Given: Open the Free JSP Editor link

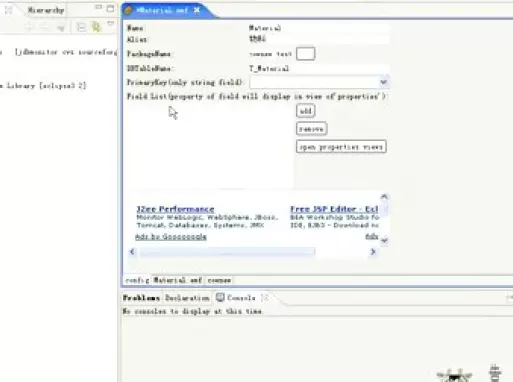Looking at the screenshot, I should click(x=334, y=209).
